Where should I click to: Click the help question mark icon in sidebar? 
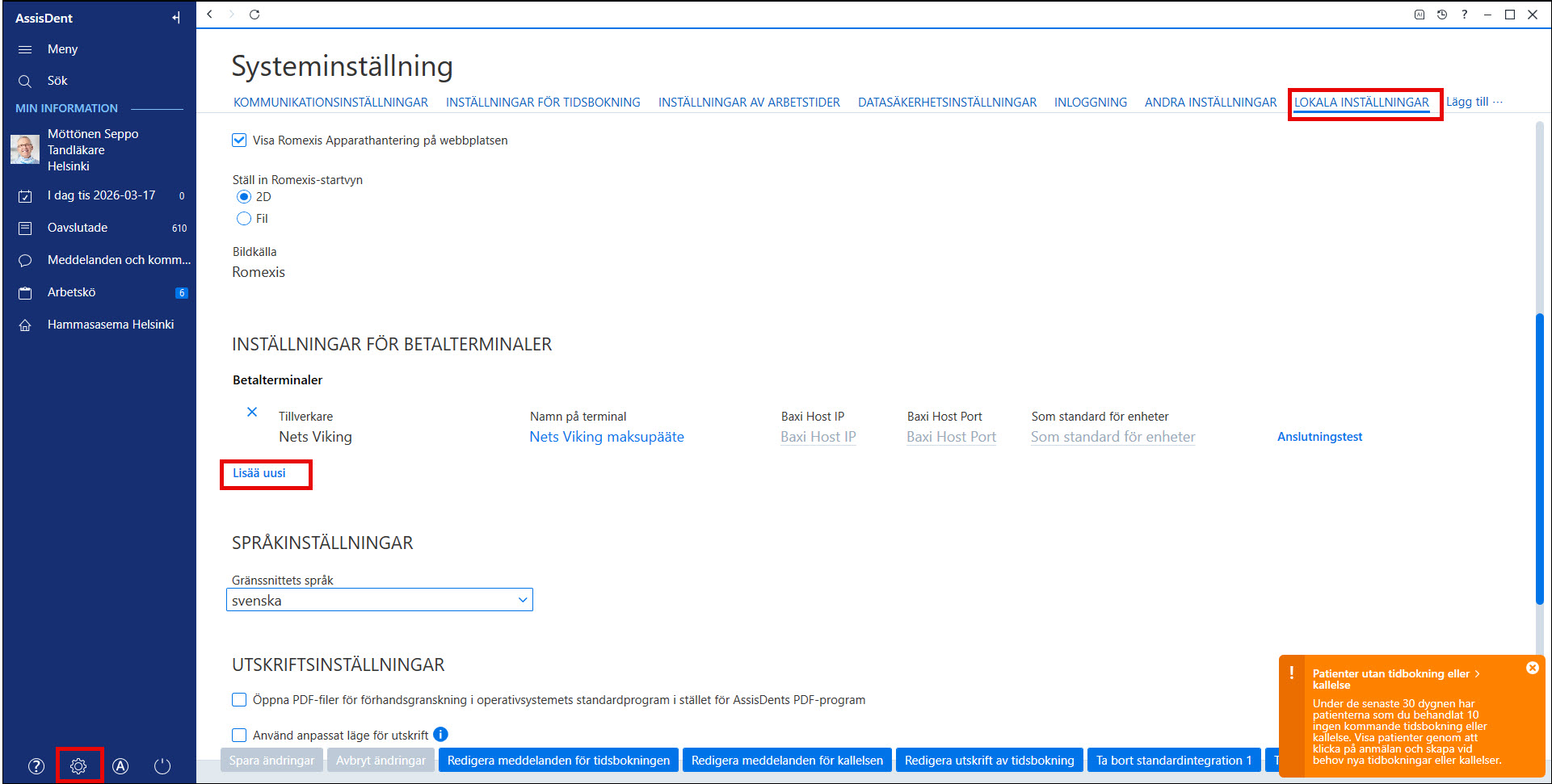(36, 766)
